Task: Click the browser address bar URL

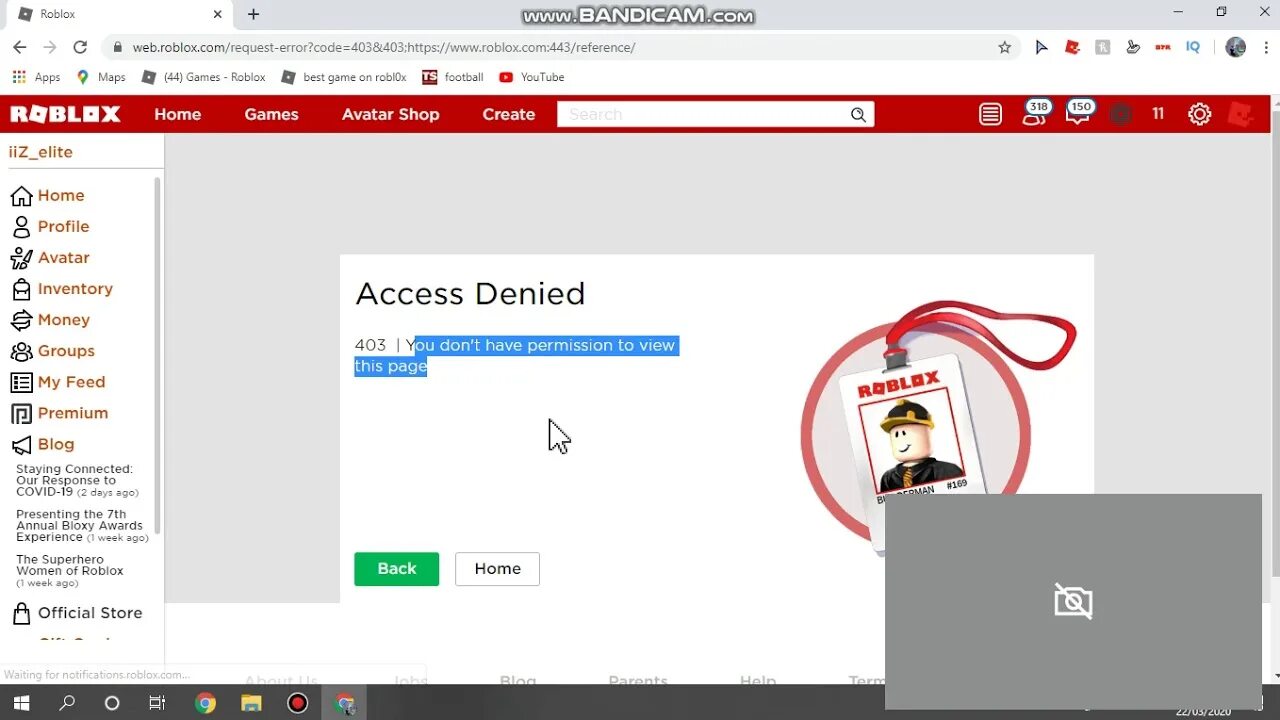Action: pyautogui.click(x=384, y=47)
